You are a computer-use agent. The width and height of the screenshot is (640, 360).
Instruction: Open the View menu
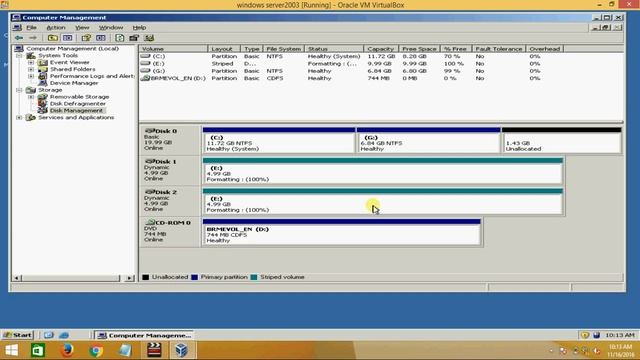coord(82,28)
